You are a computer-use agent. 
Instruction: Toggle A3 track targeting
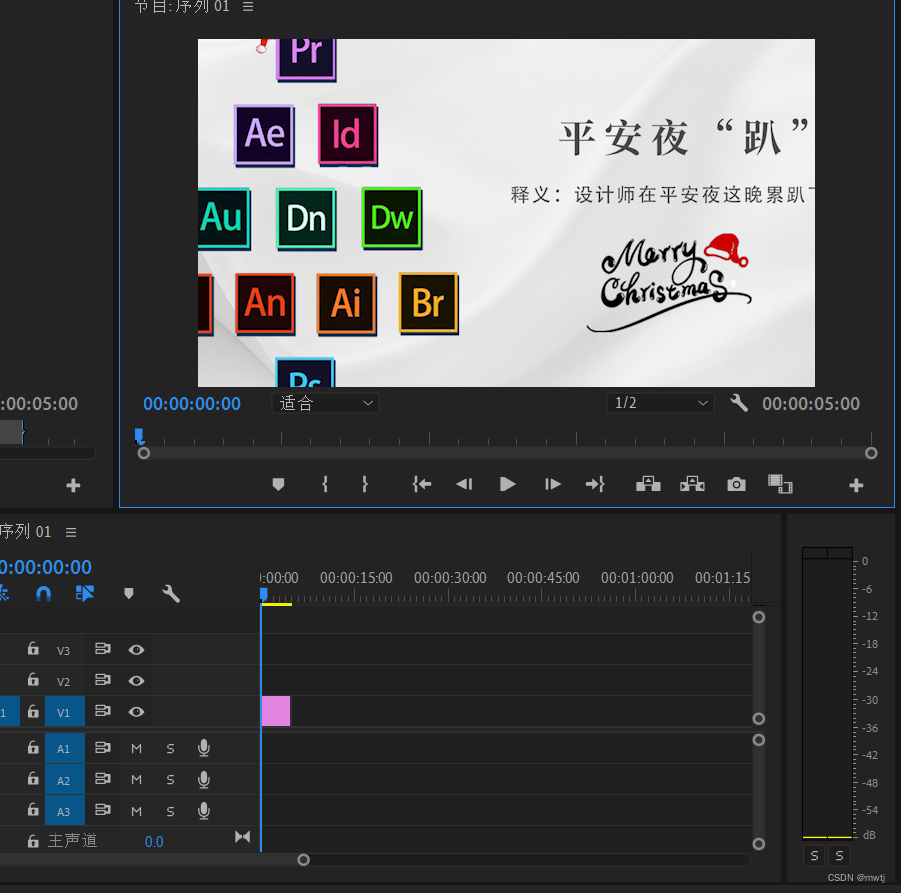[65, 811]
